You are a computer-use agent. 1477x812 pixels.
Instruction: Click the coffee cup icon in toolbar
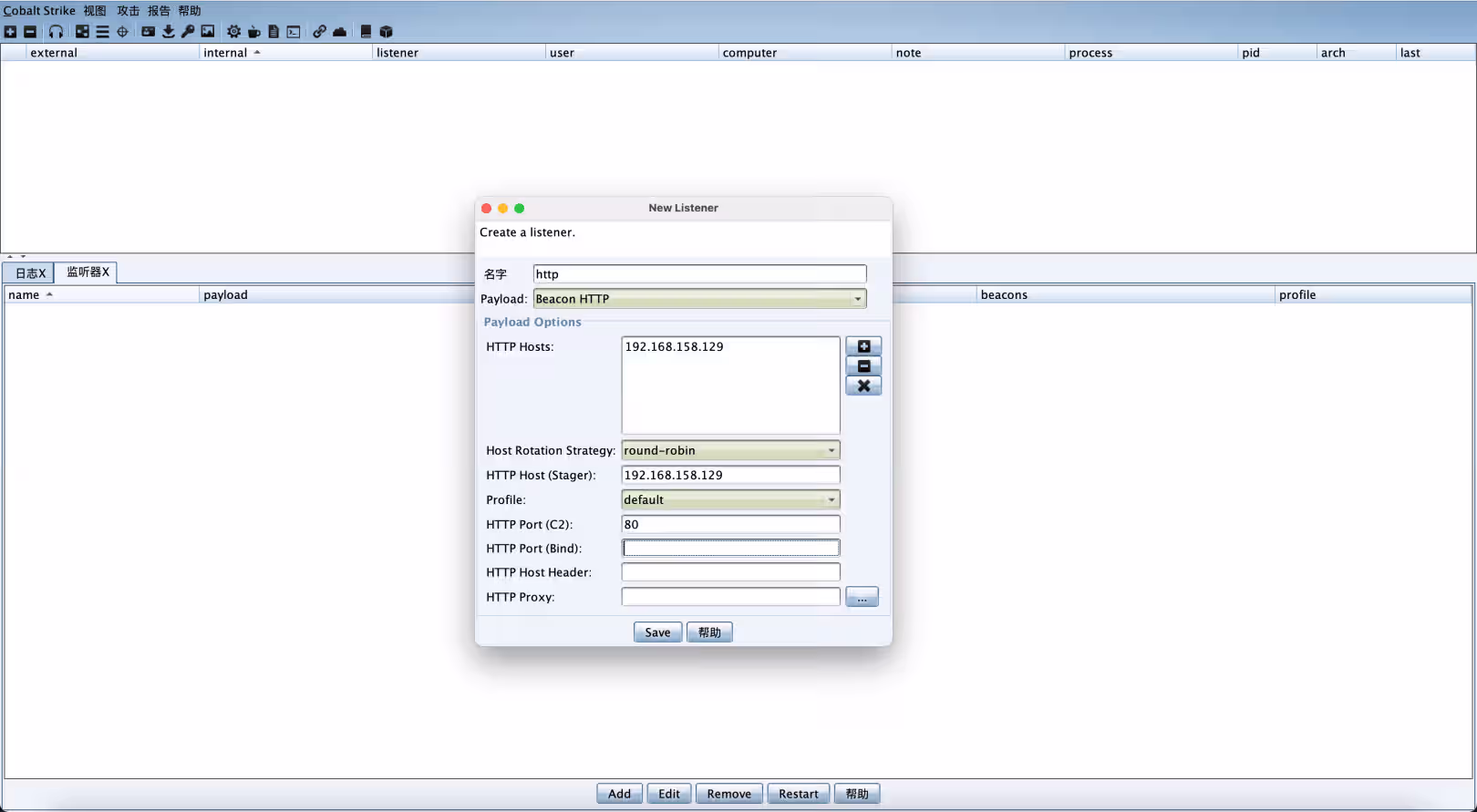(x=254, y=32)
